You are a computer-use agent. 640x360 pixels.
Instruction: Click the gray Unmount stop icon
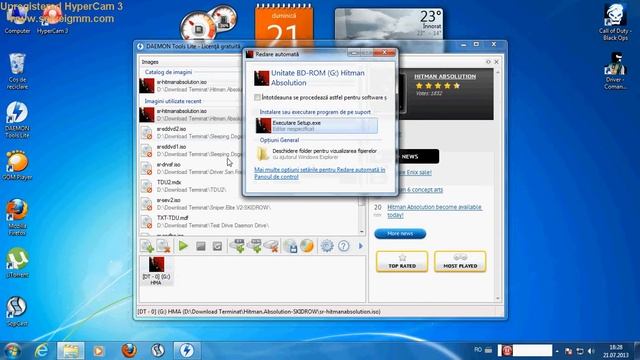tap(200, 246)
